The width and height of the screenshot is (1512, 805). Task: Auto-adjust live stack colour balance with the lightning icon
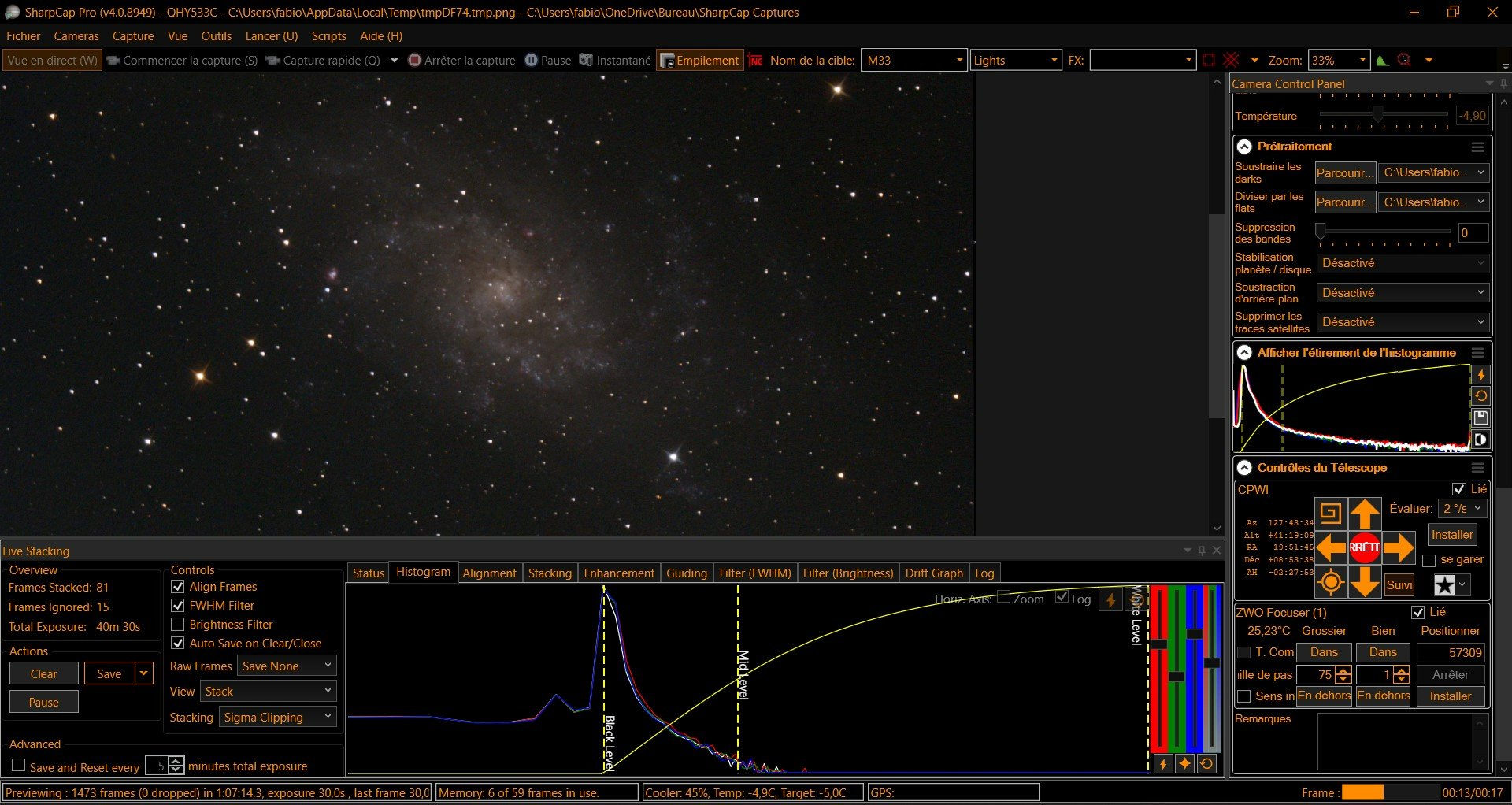(x=1163, y=763)
